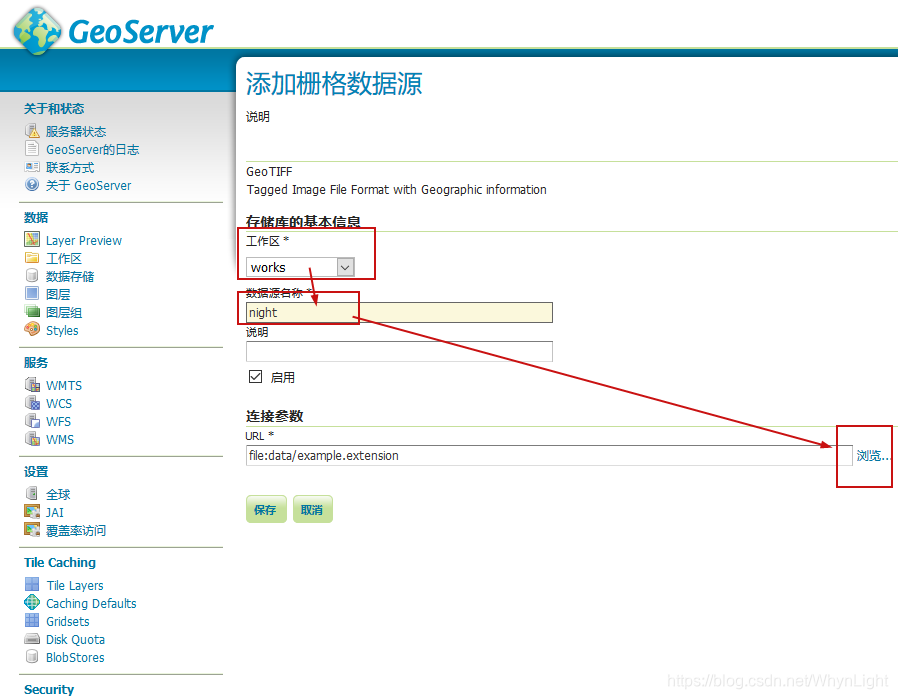This screenshot has height=699, width=898.
Task: Open 服务器状态 server status page
Action: 76,132
